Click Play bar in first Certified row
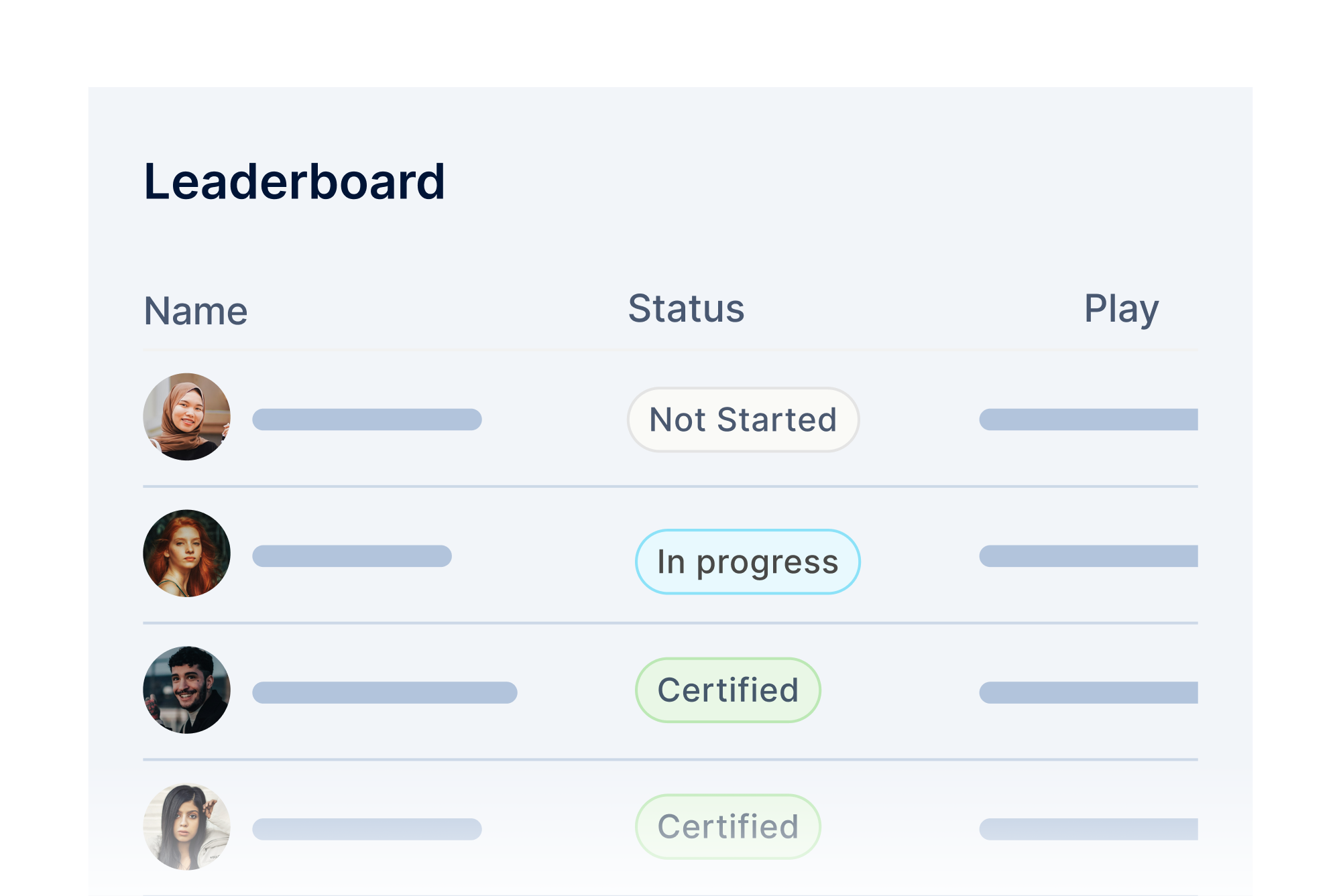The image size is (1341, 896). click(x=1088, y=693)
